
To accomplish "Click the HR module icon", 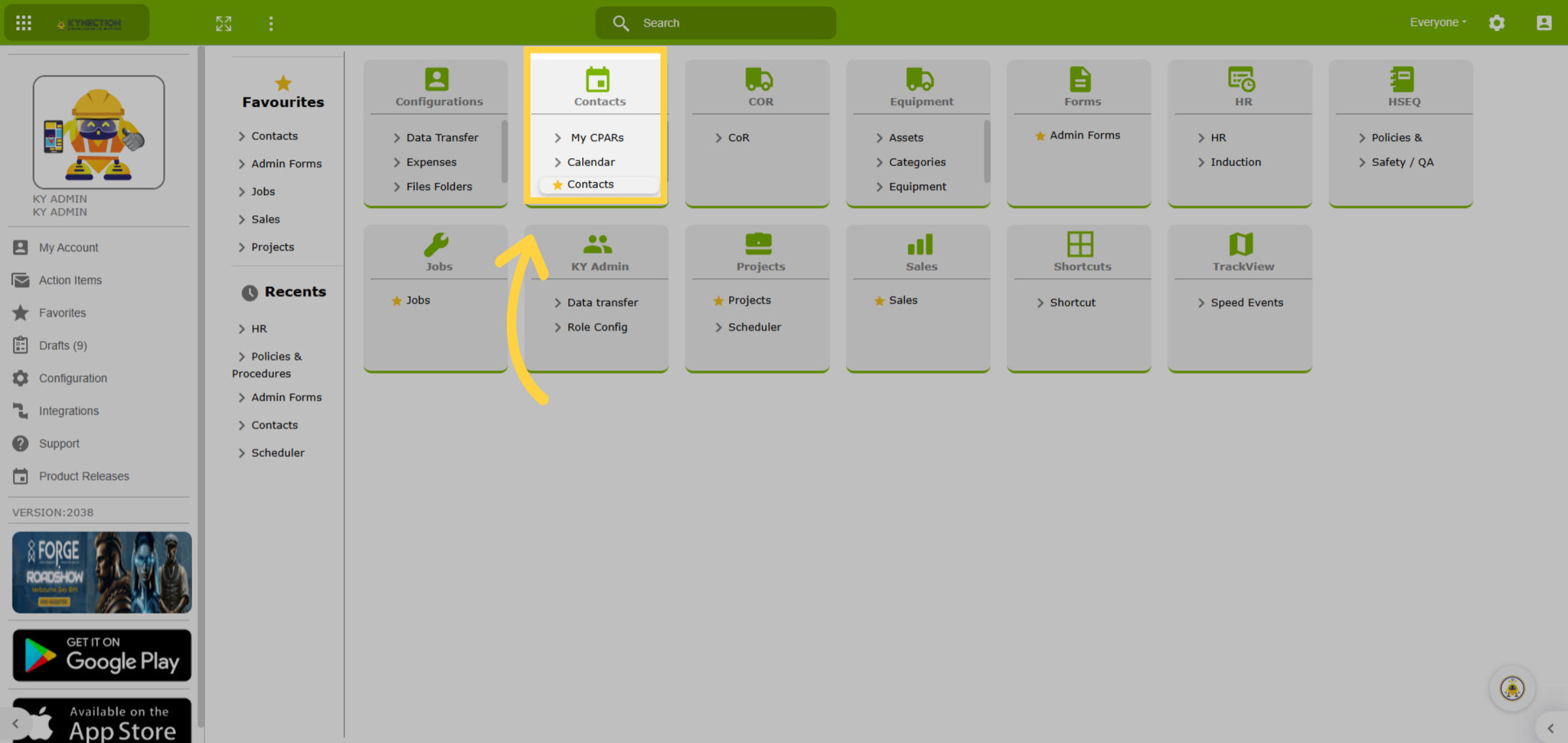I will [x=1241, y=79].
